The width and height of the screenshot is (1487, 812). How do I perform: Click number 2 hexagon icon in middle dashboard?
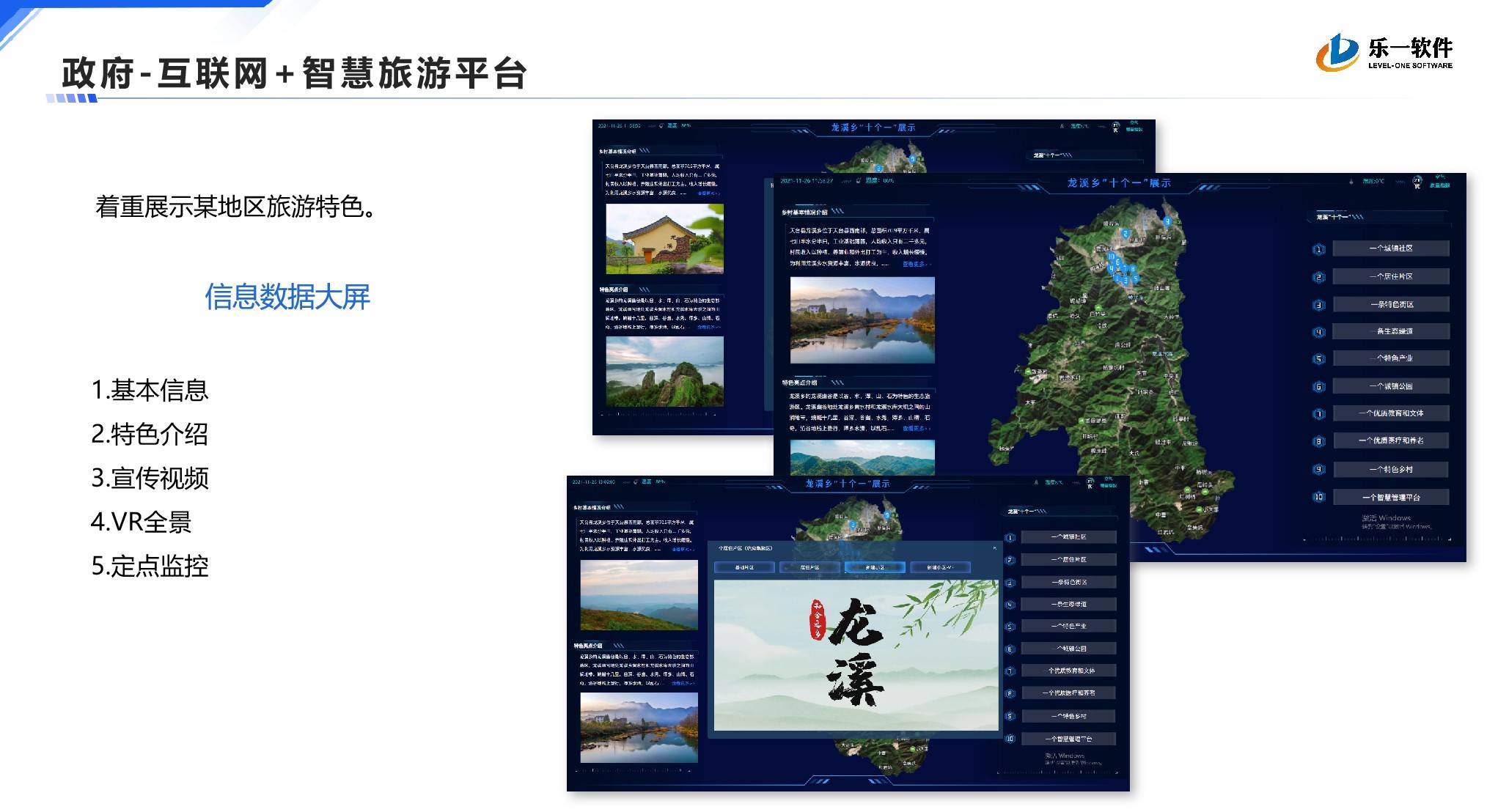point(1318,277)
